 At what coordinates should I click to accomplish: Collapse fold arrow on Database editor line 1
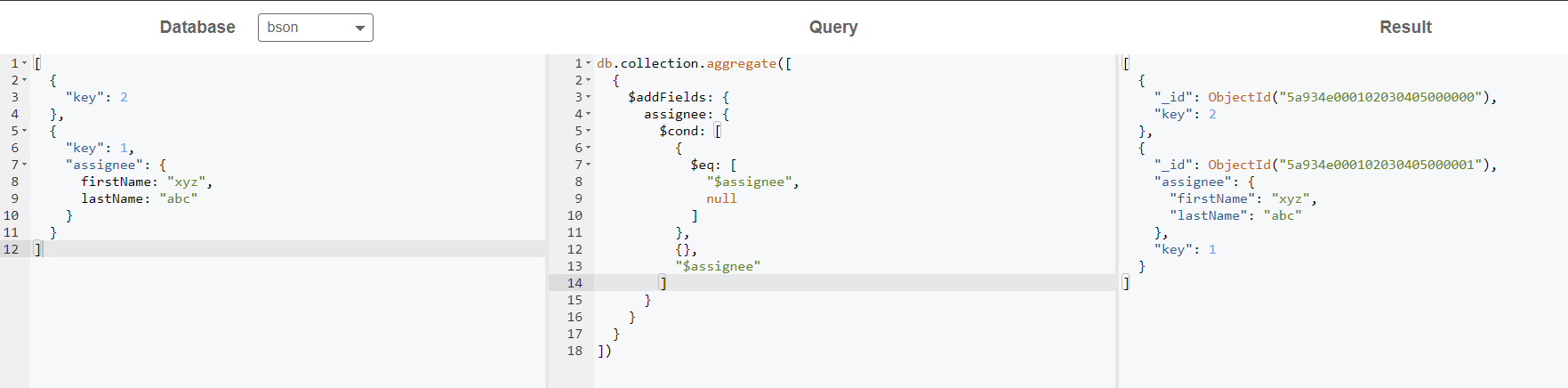pyautogui.click(x=24, y=63)
